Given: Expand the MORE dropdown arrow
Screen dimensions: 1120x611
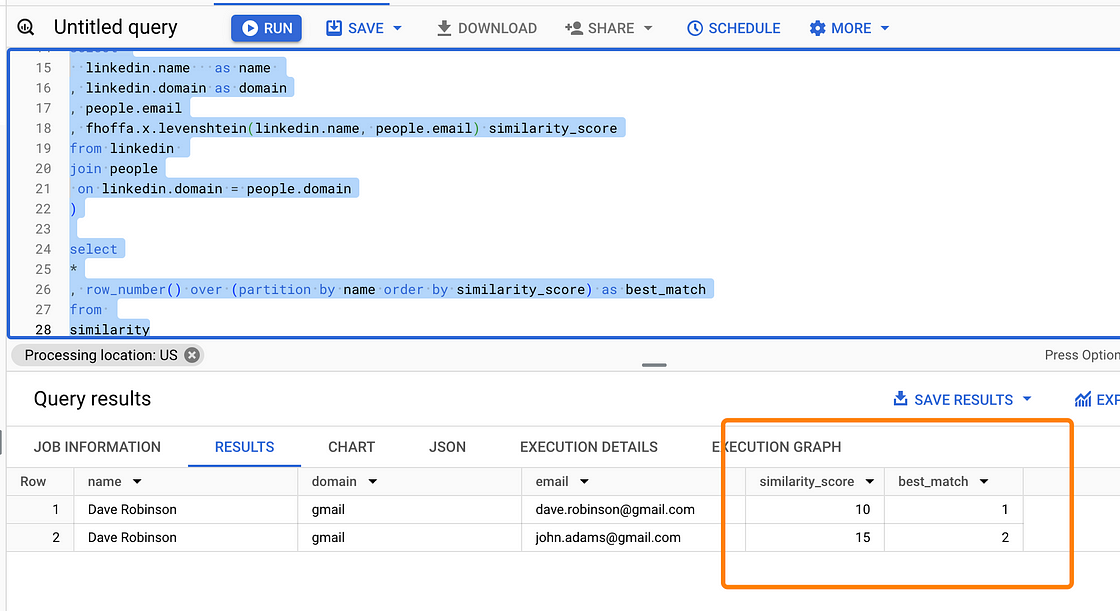Looking at the screenshot, I should click(x=885, y=28).
